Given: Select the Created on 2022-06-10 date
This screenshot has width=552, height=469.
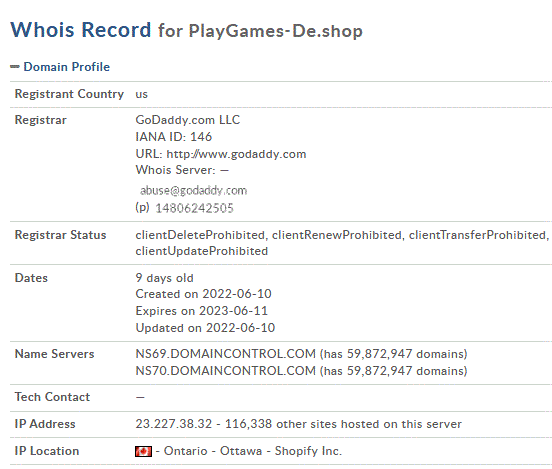Looking at the screenshot, I should (203, 294).
